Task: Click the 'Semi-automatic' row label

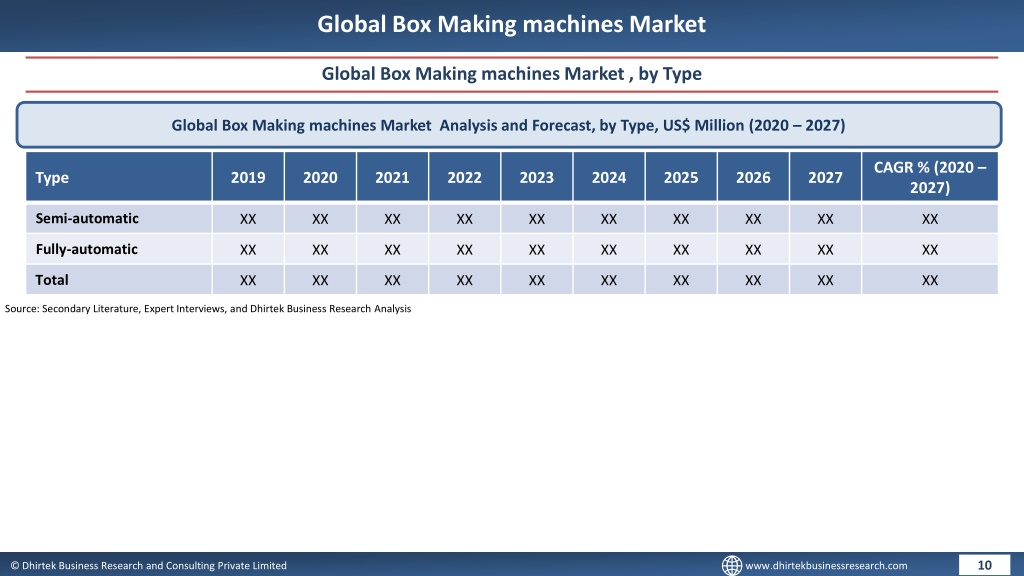Action: [87, 218]
